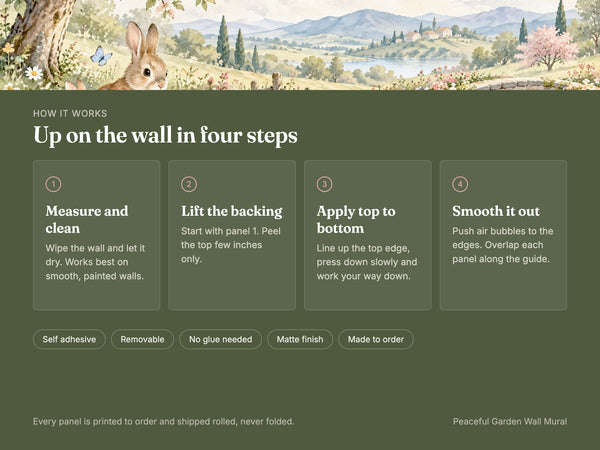Click the step 4 circled number icon

click(460, 184)
